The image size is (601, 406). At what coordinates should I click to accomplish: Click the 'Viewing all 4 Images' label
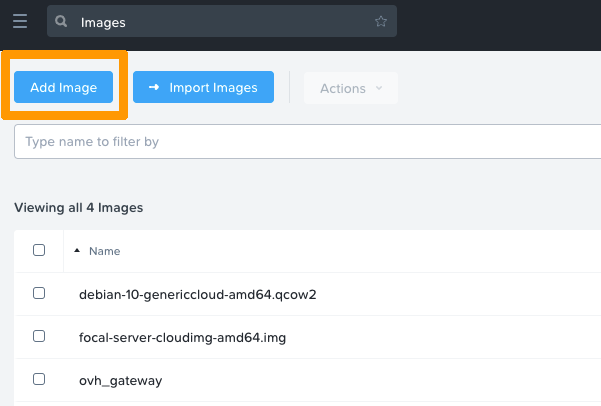click(78, 208)
